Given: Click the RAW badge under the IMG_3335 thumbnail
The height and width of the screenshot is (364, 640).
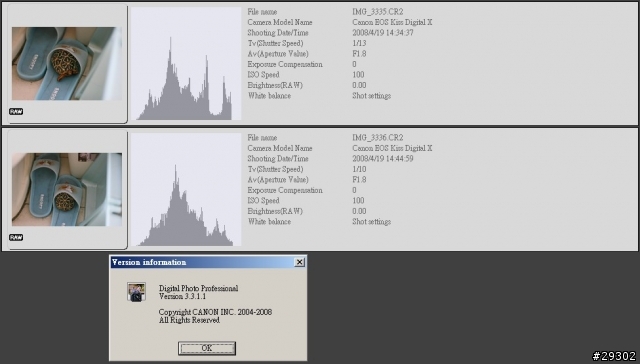Looking at the screenshot, I should tap(16, 111).
